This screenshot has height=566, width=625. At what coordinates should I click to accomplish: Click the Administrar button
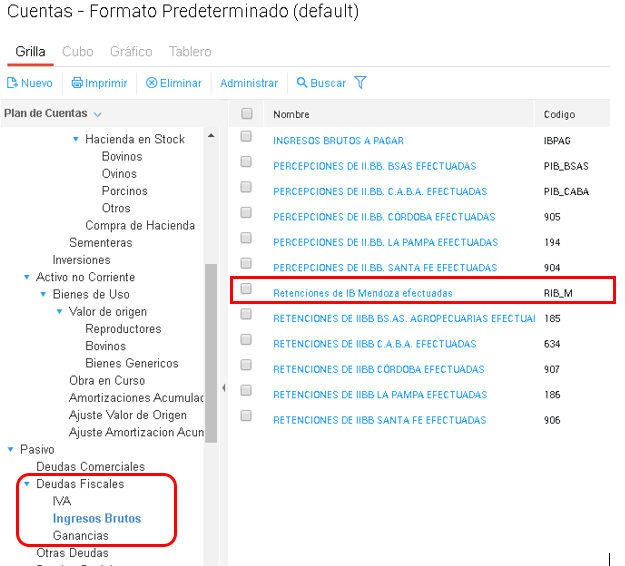249,83
